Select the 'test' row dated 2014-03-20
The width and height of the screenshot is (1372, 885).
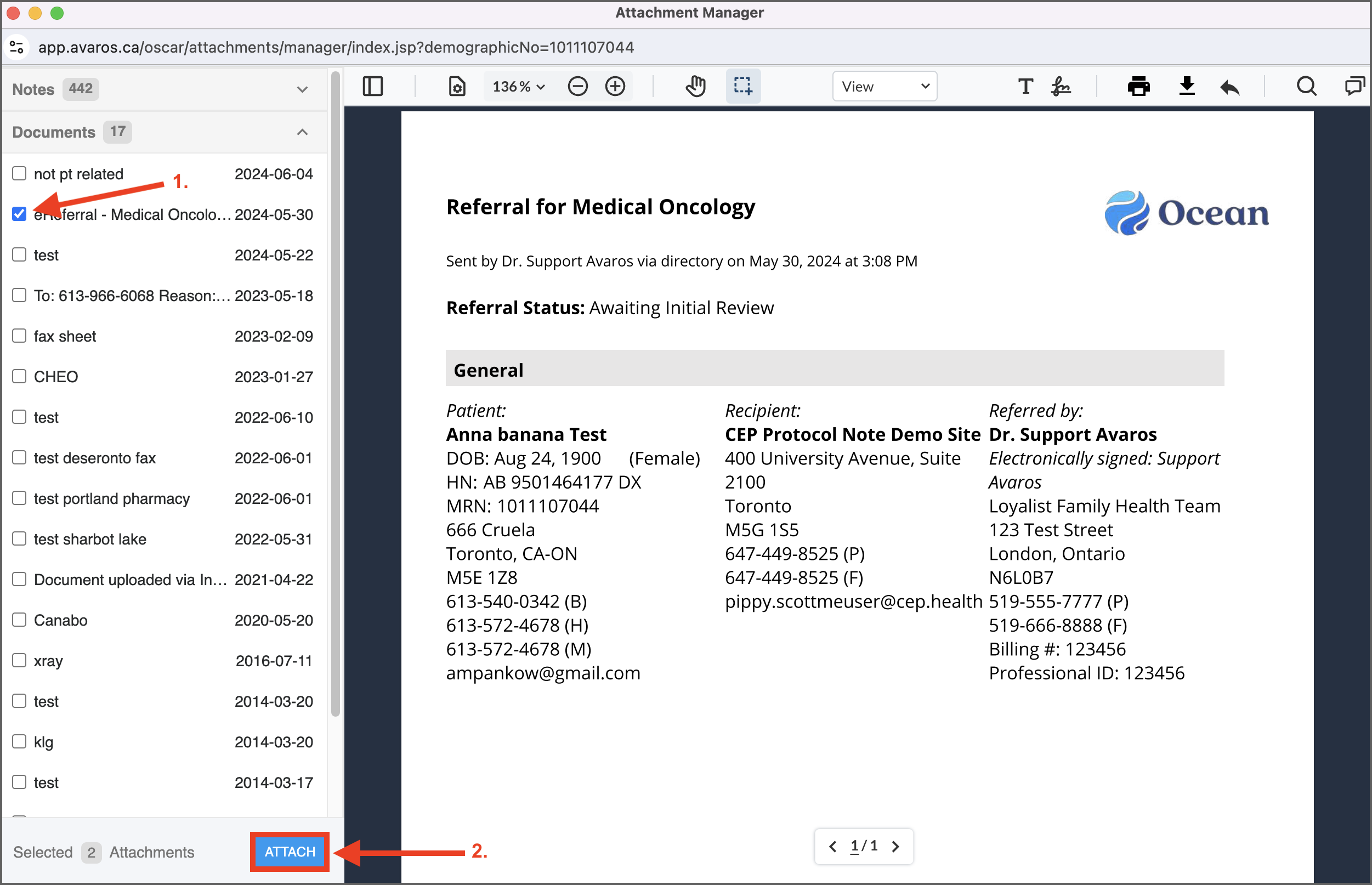pos(165,701)
